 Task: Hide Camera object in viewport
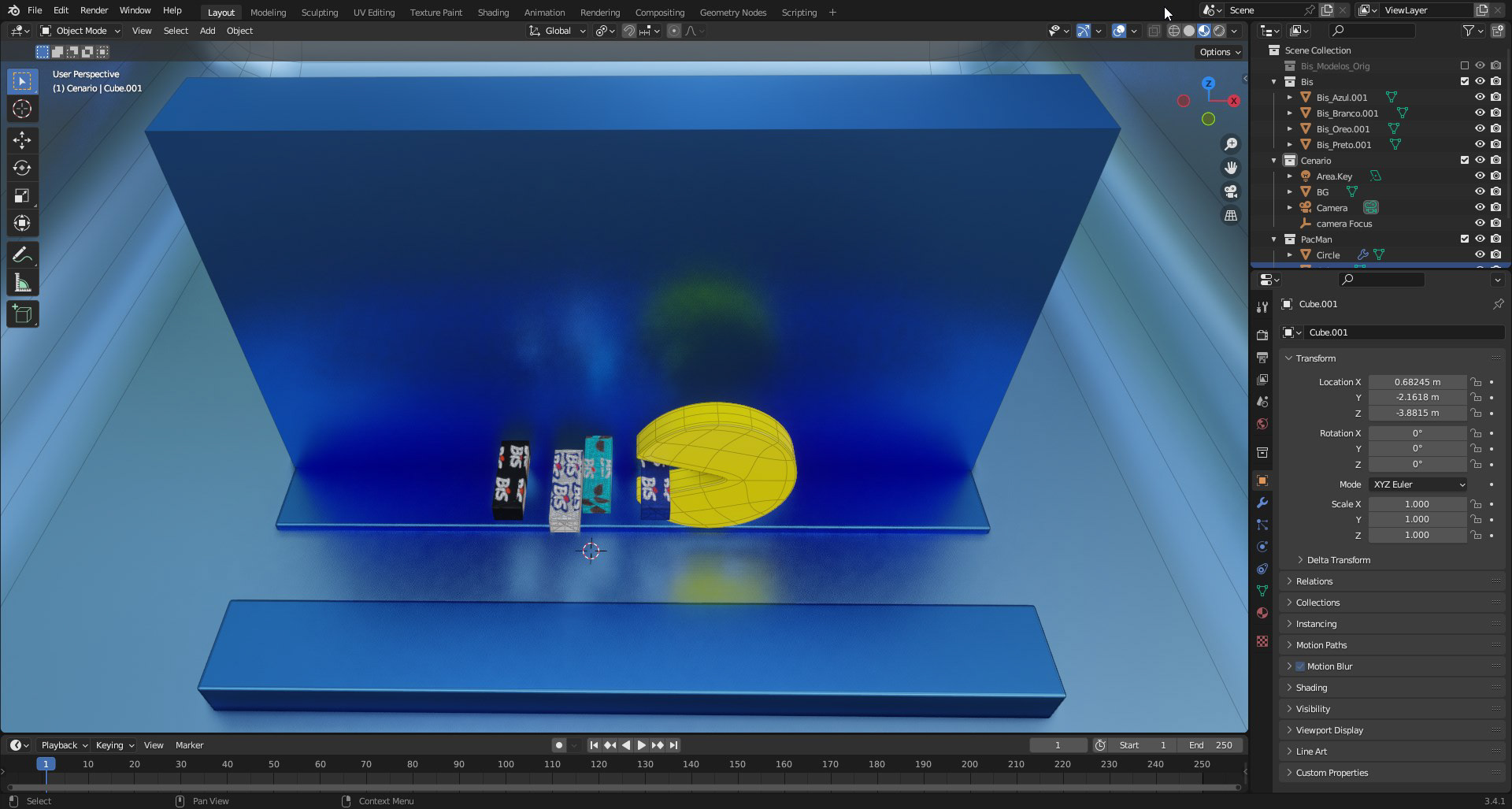(1480, 208)
